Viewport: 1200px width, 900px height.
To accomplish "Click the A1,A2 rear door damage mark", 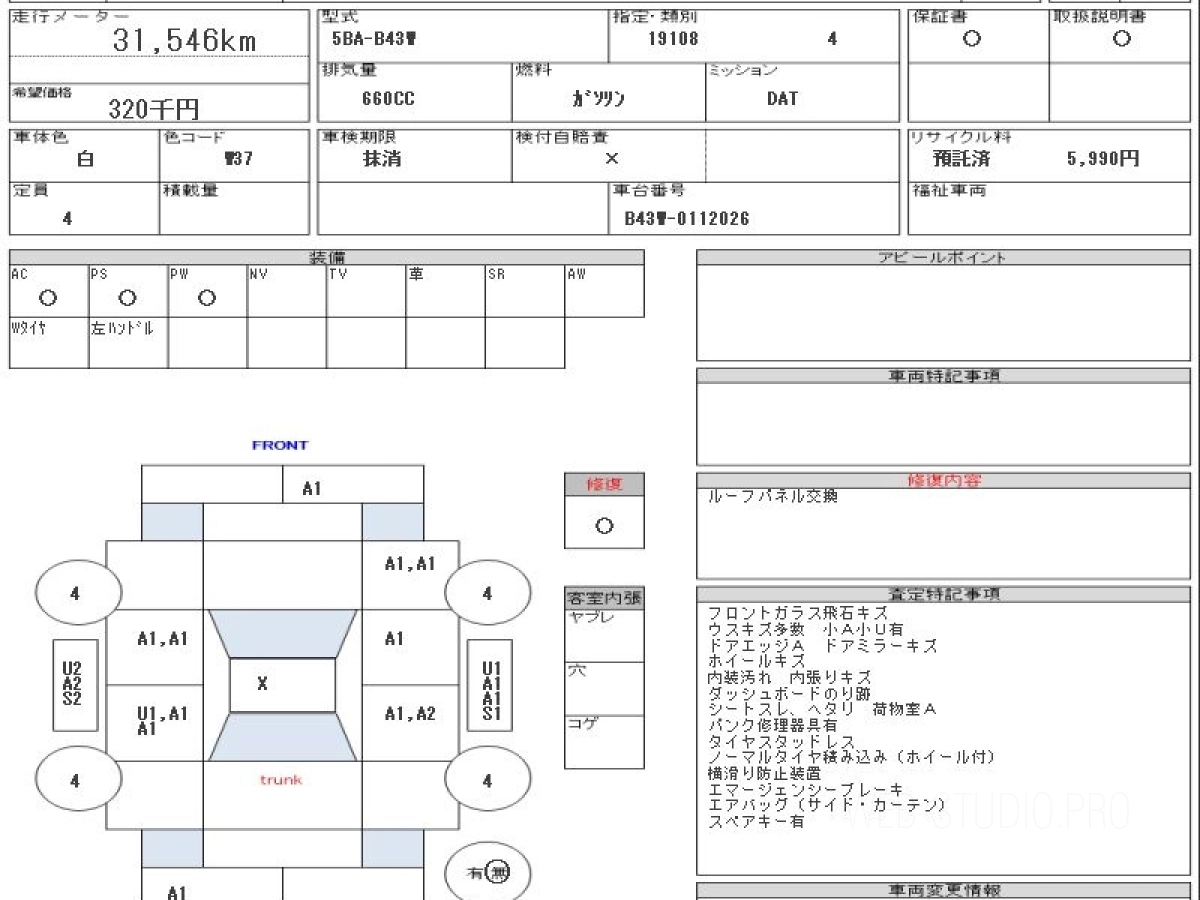I will pos(411,714).
